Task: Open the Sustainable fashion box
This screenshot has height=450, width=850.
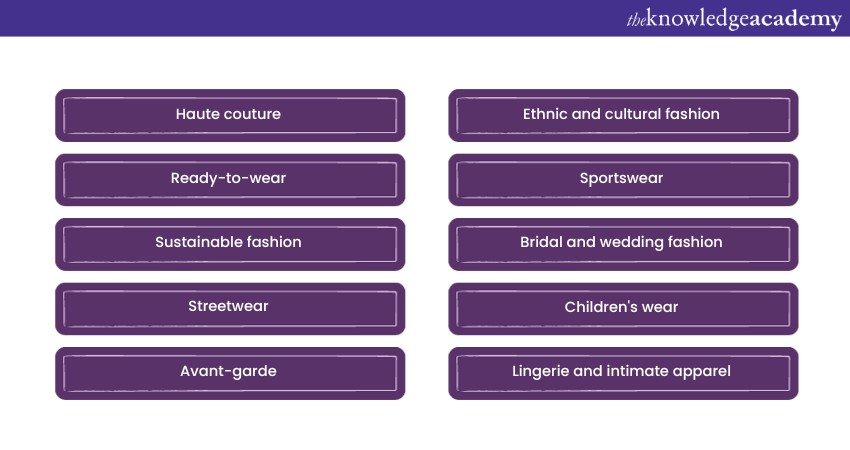Action: pos(229,243)
